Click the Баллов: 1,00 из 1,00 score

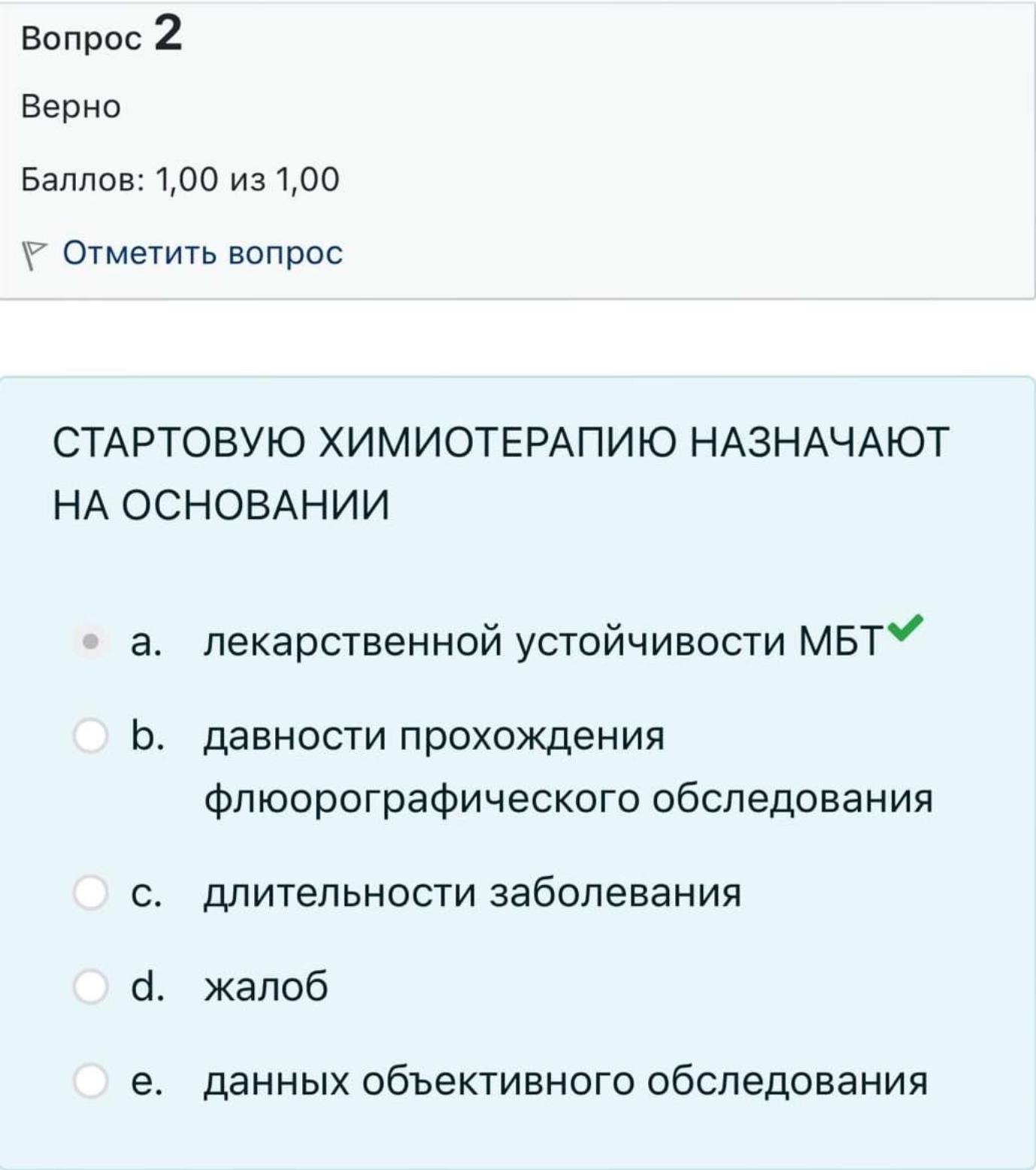point(180,180)
